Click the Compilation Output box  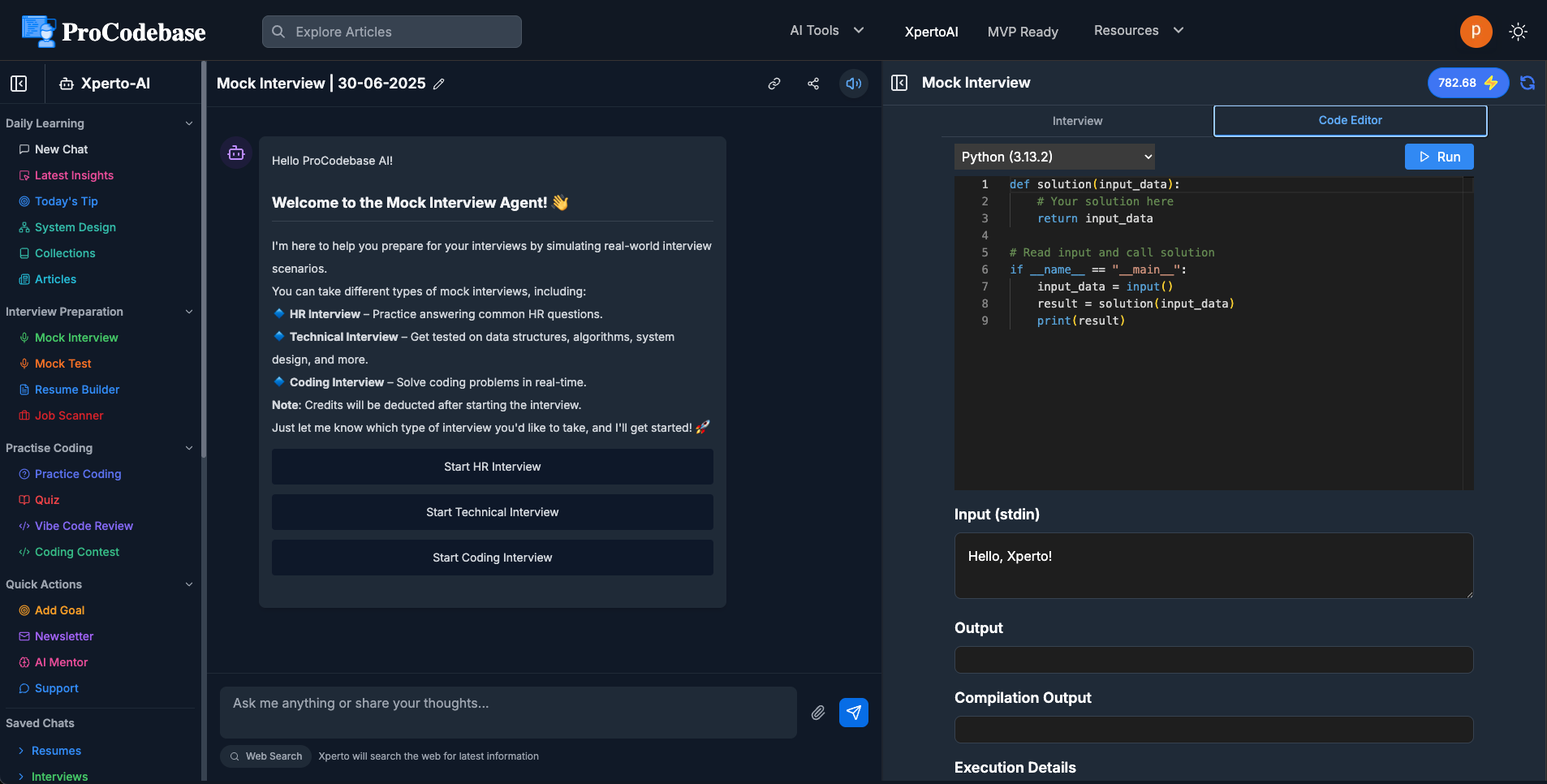(x=1213, y=730)
